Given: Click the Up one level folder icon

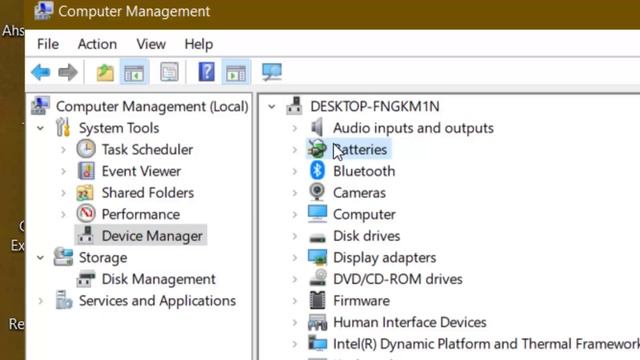Looking at the screenshot, I should click(x=105, y=72).
